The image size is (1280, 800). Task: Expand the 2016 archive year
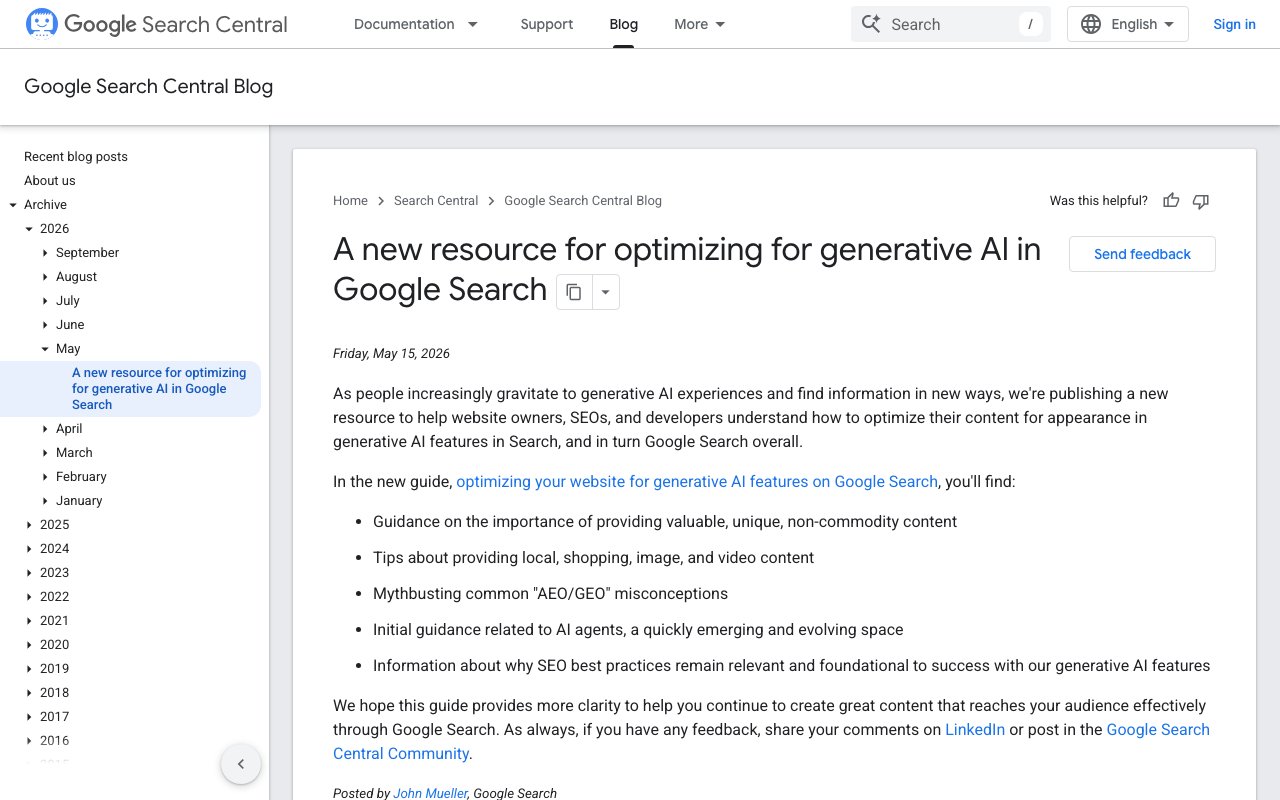tap(29, 741)
